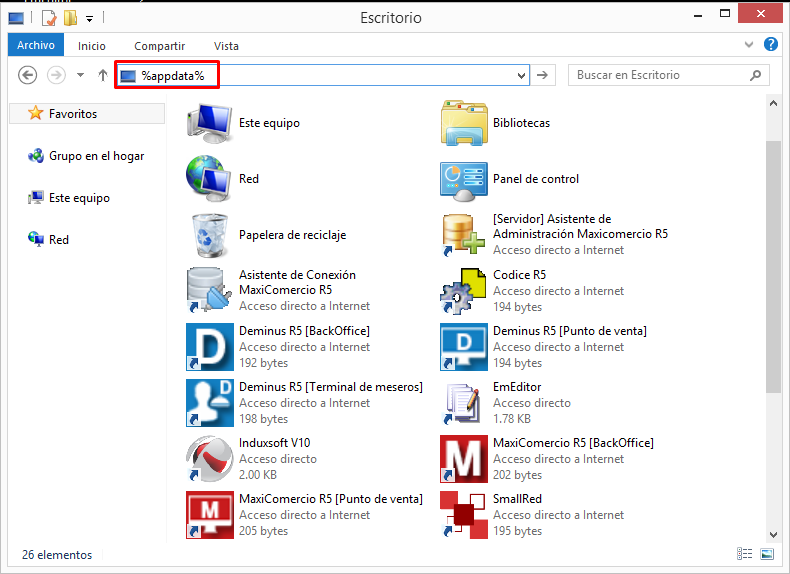The image size is (790, 574).
Task: Click the Favoritos star icon
Action: click(35, 113)
